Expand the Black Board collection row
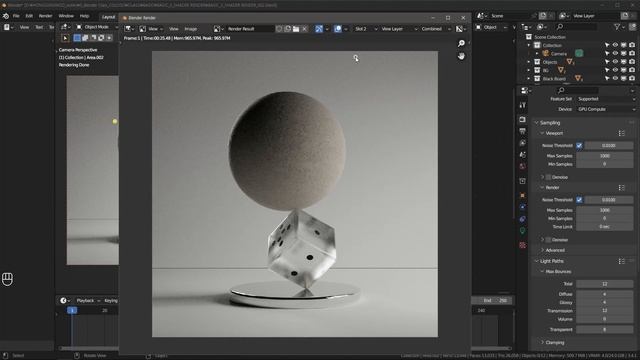 click(x=529, y=78)
